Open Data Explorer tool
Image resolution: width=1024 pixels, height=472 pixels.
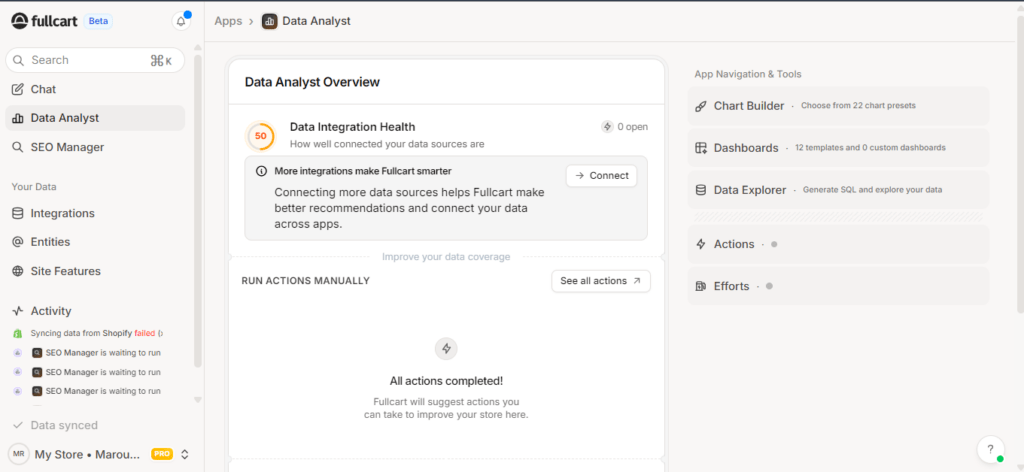coord(839,190)
